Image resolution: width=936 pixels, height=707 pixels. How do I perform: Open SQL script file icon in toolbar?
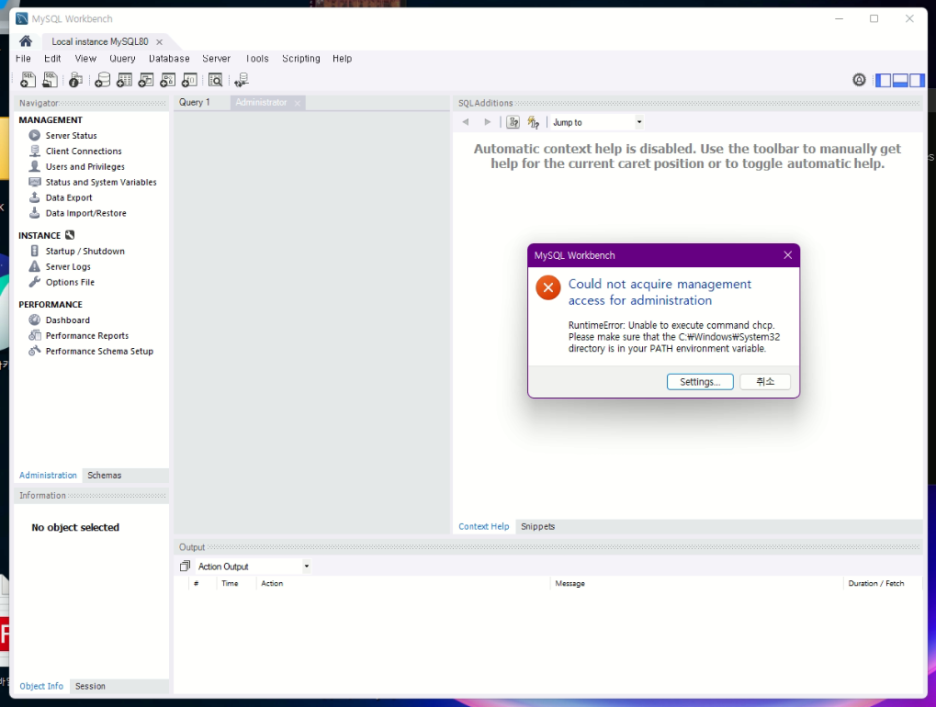click(50, 79)
